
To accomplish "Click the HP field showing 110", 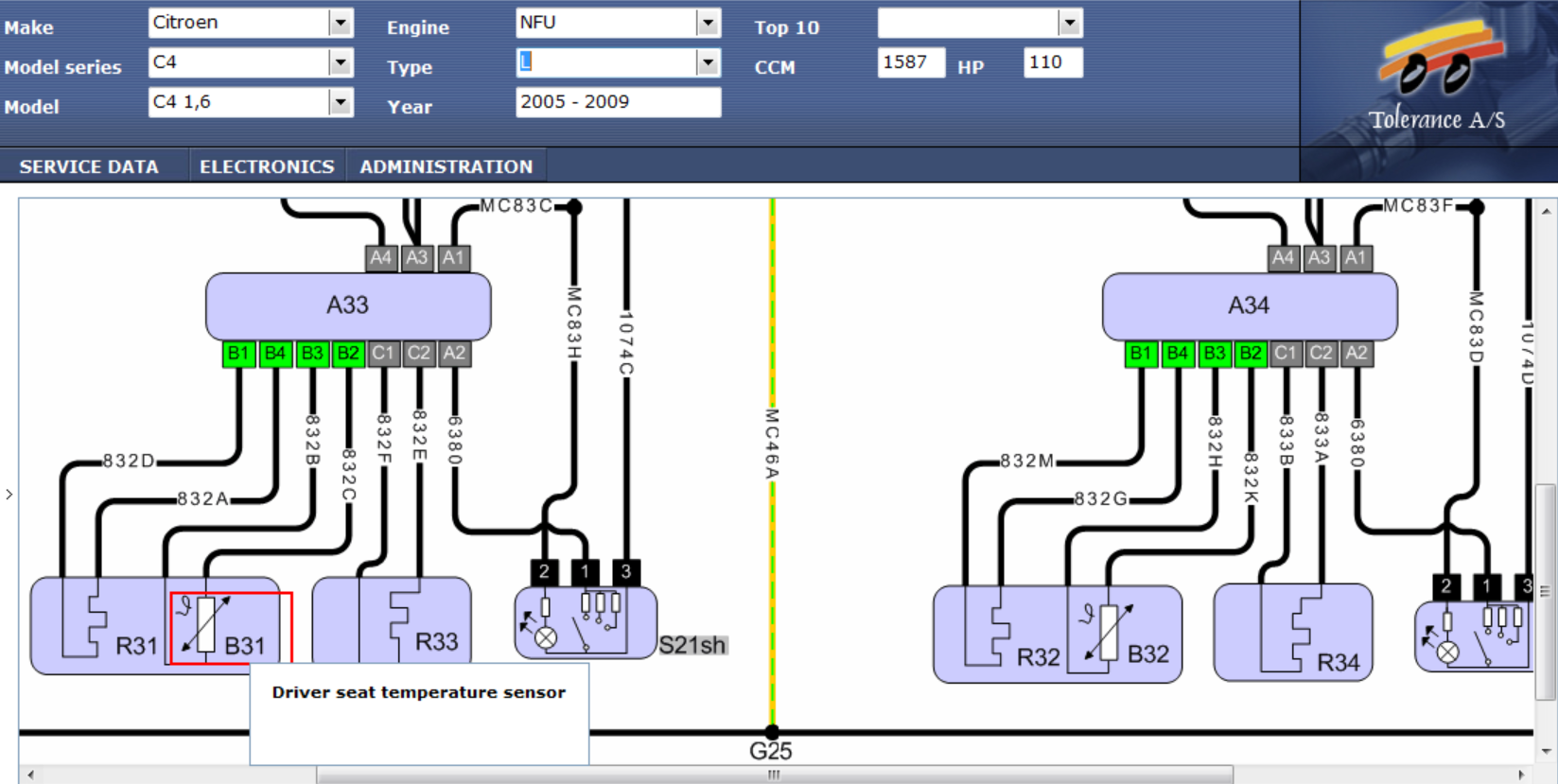I will click(x=1053, y=62).
